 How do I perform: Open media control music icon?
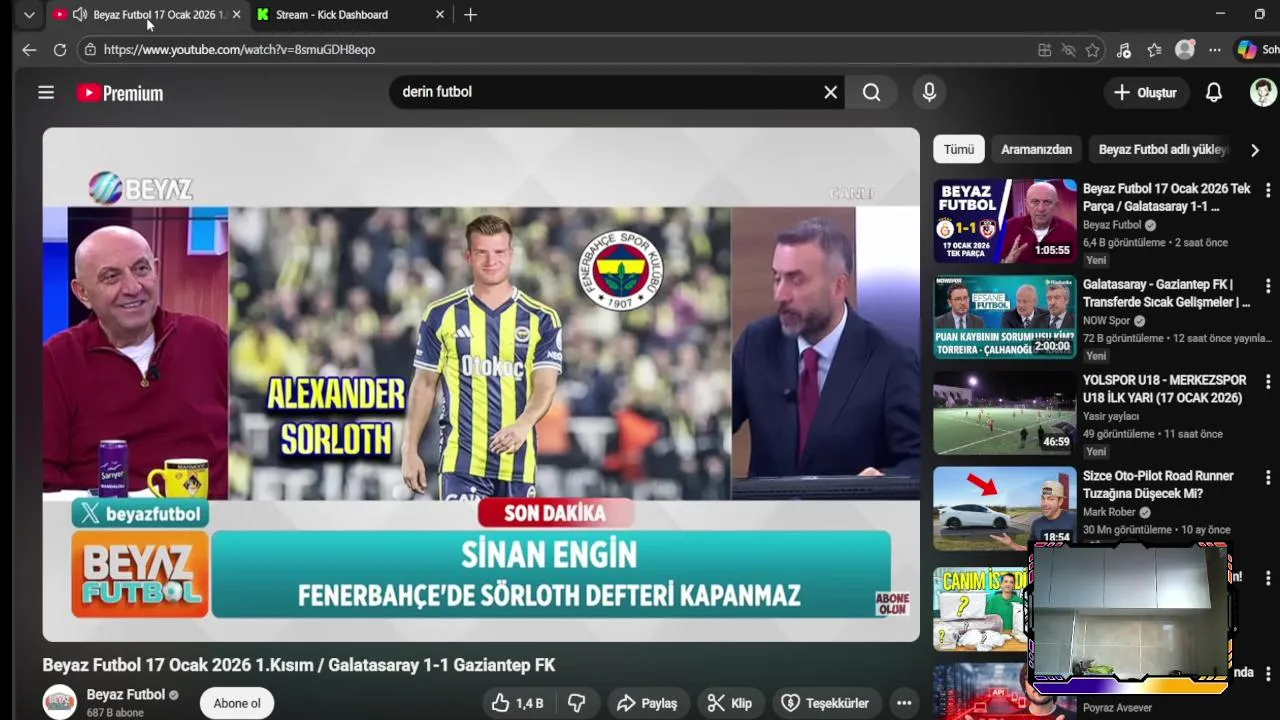1124,50
